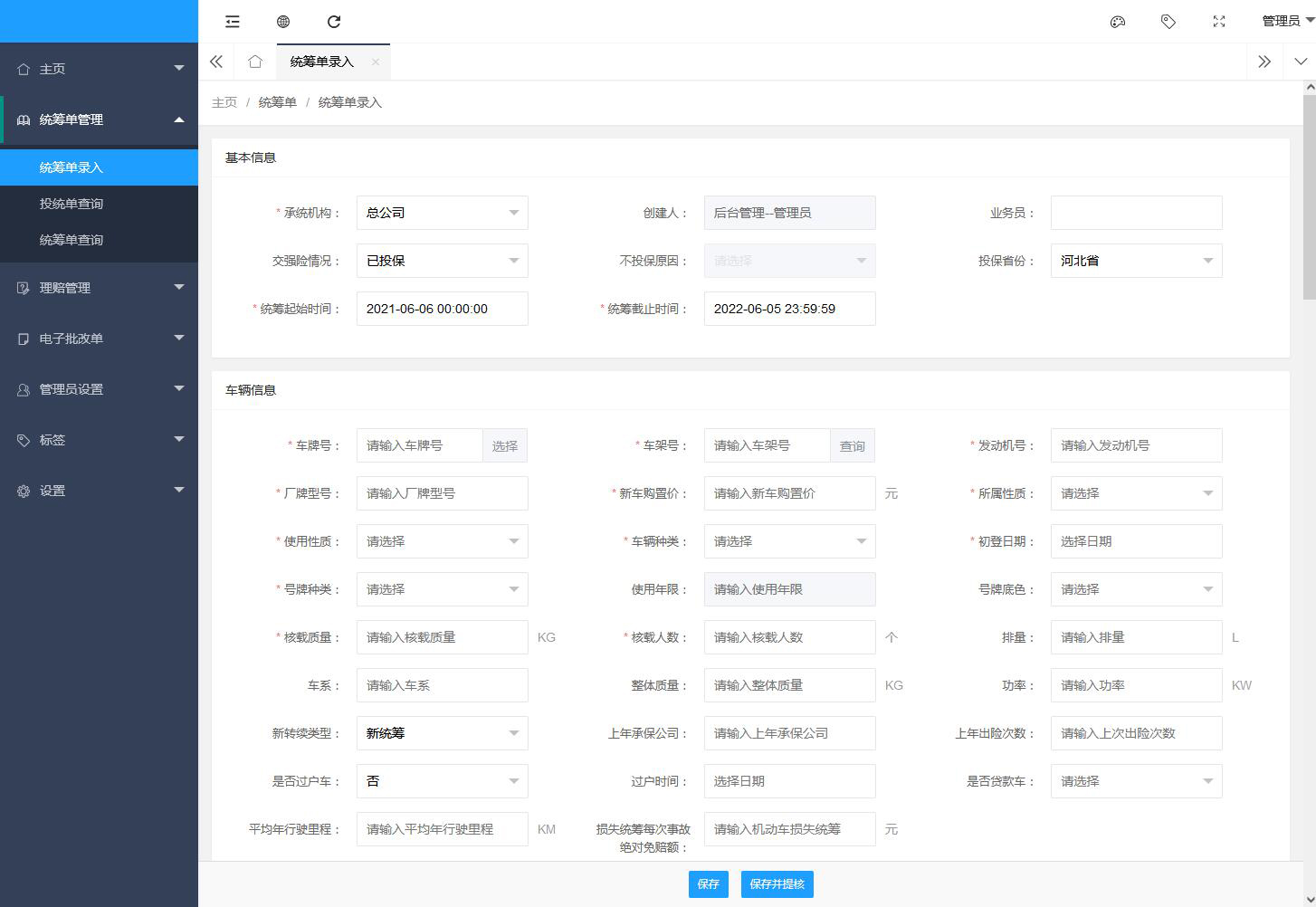Click the 业务员 input field
The width and height of the screenshot is (1316, 907).
[x=1137, y=213]
